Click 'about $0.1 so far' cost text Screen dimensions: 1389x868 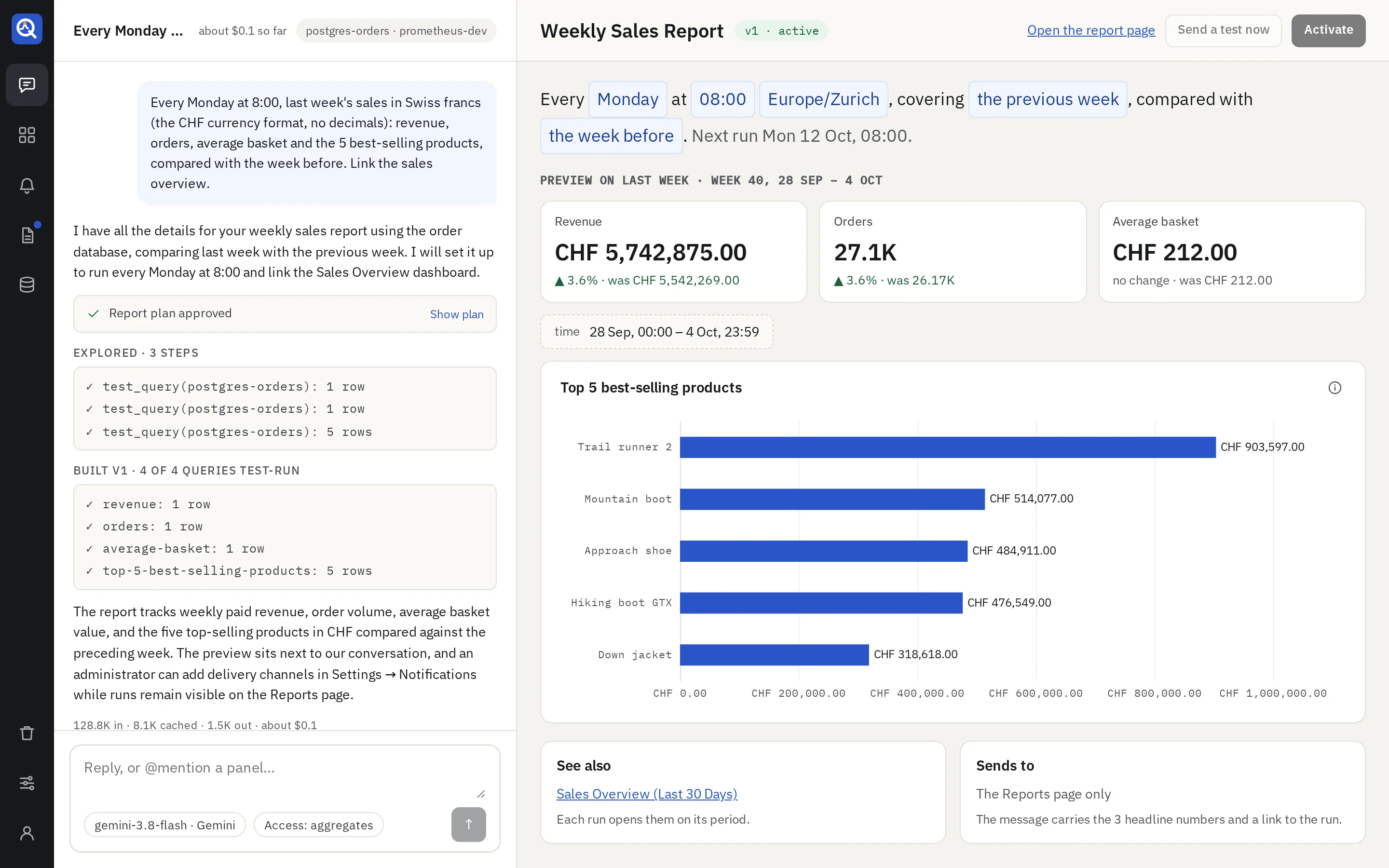tap(242, 31)
